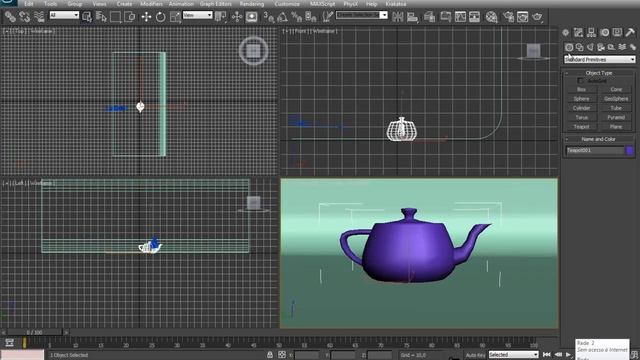The height and width of the screenshot is (360, 640).
Task: Open Select by Name tool
Action: [x=101, y=17]
